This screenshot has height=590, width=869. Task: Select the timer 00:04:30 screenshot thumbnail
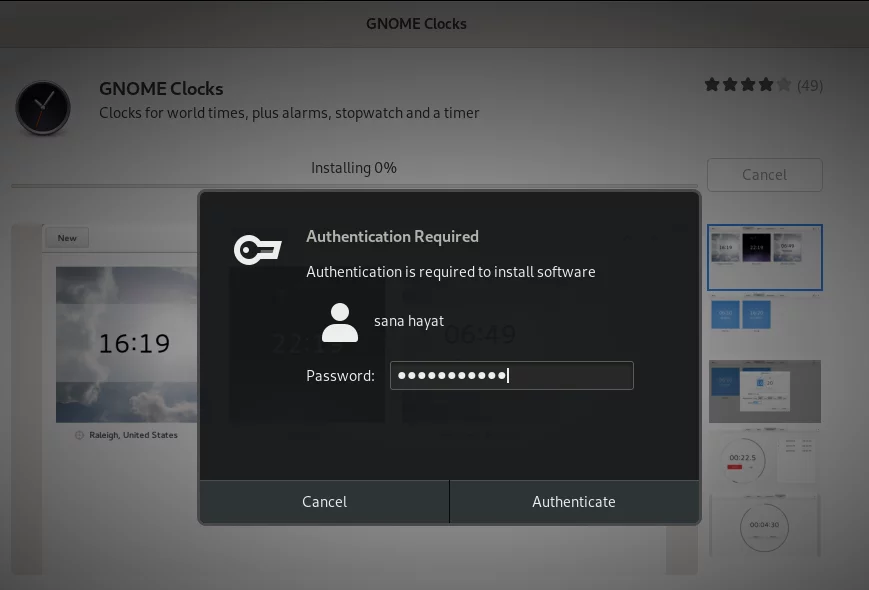pyautogui.click(x=765, y=525)
